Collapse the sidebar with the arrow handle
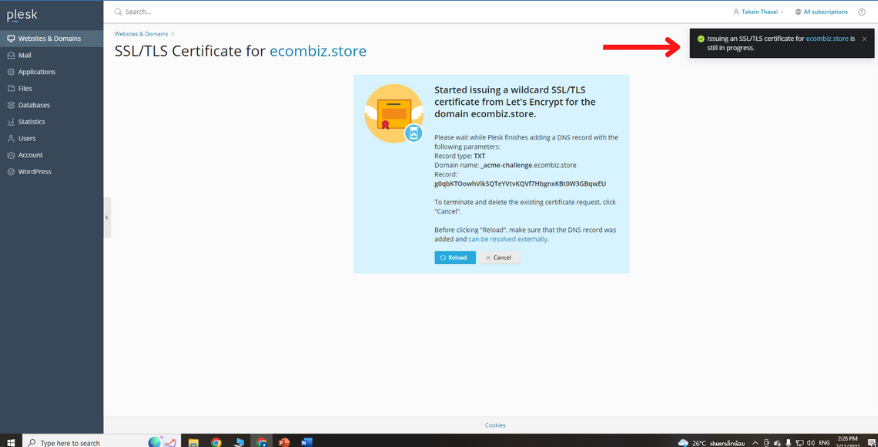The width and height of the screenshot is (878, 447). click(x=107, y=217)
